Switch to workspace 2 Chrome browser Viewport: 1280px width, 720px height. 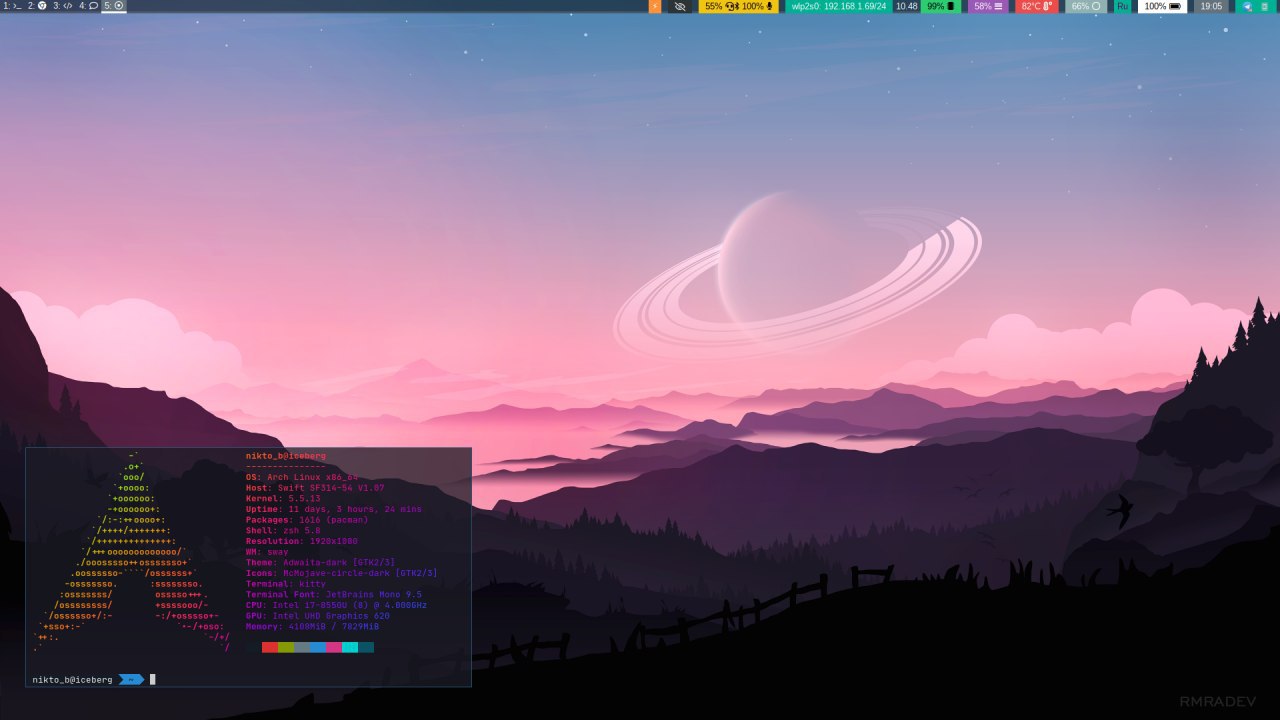coord(37,6)
